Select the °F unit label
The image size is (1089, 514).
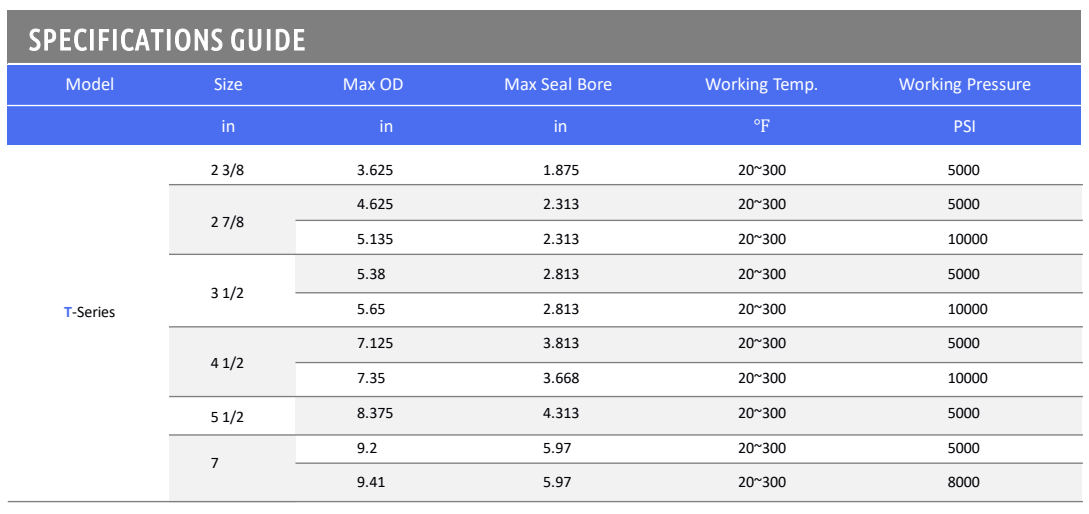click(x=761, y=127)
